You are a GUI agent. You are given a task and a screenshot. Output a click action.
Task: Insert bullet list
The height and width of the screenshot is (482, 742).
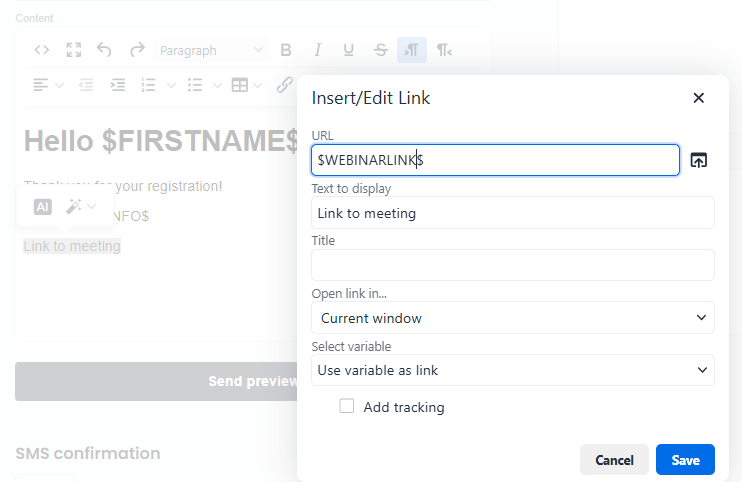195,85
